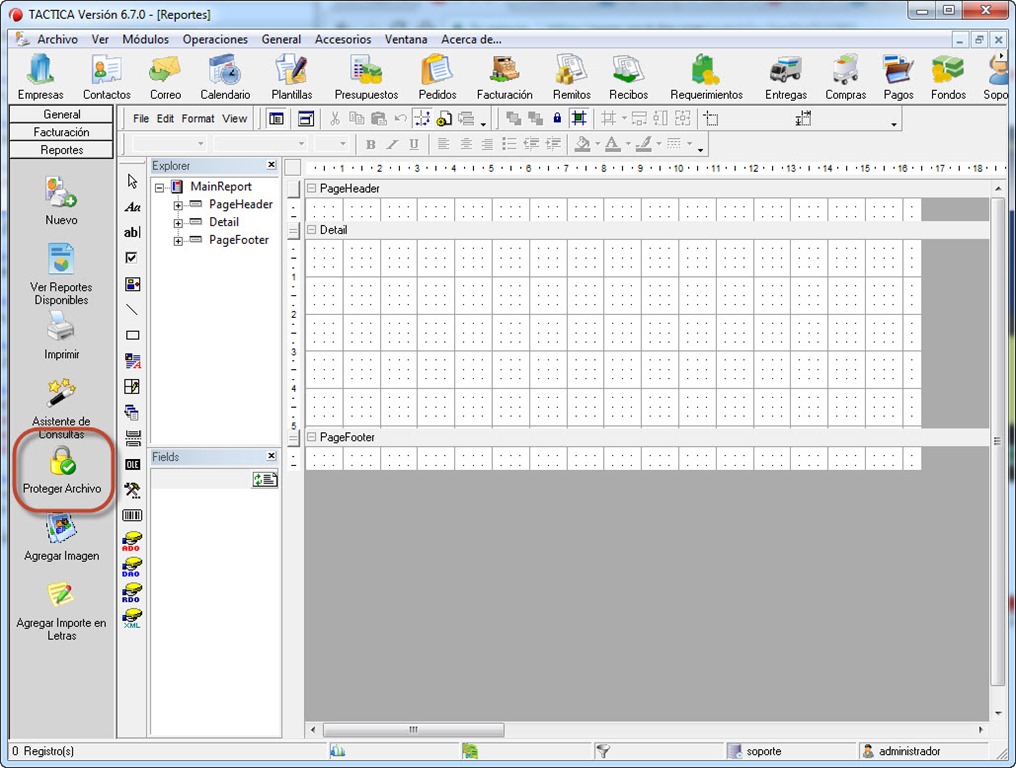
Task: Select the XML data control tool
Action: pos(132,618)
